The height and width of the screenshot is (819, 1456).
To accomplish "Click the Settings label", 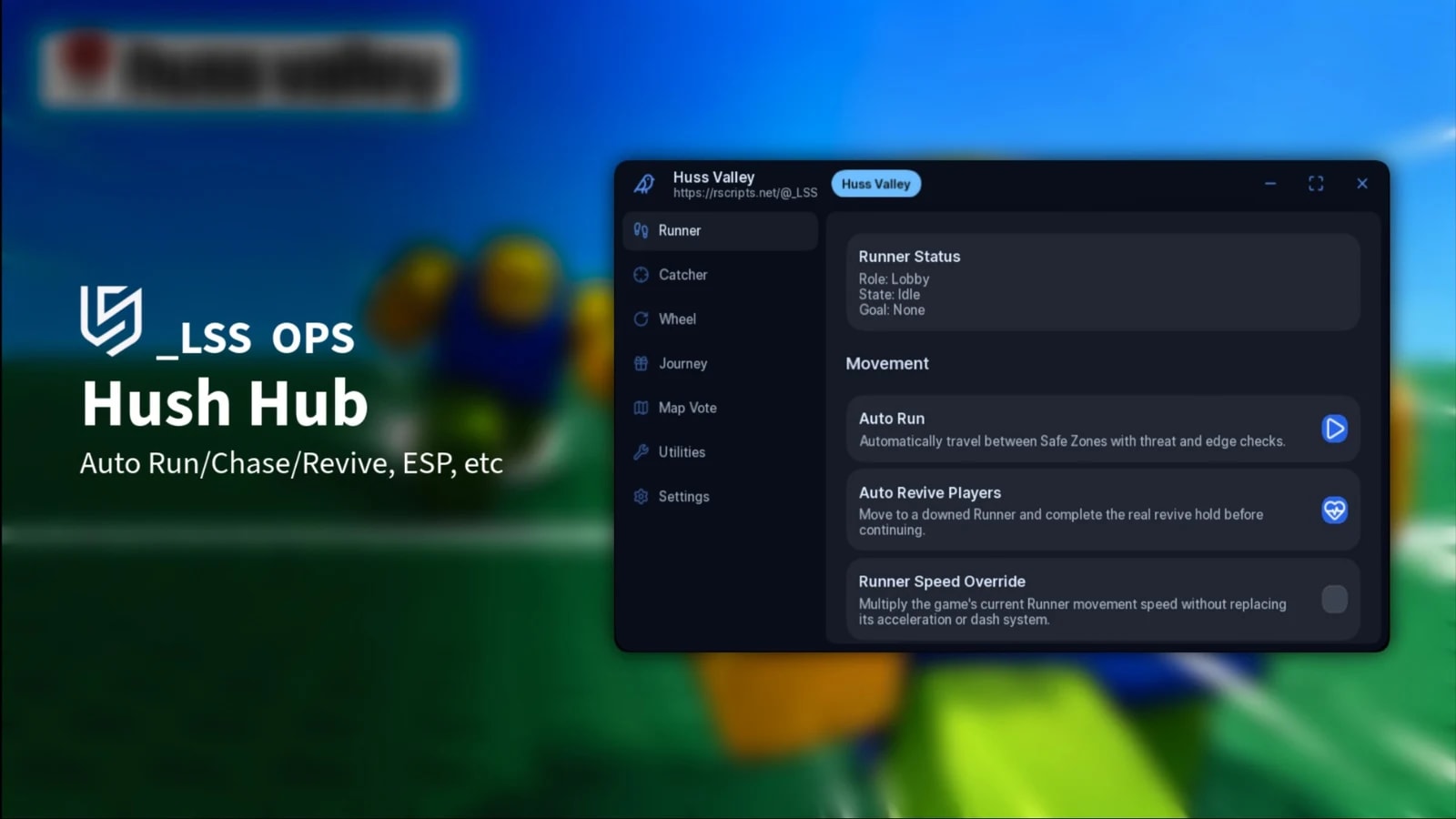I will 683,497.
